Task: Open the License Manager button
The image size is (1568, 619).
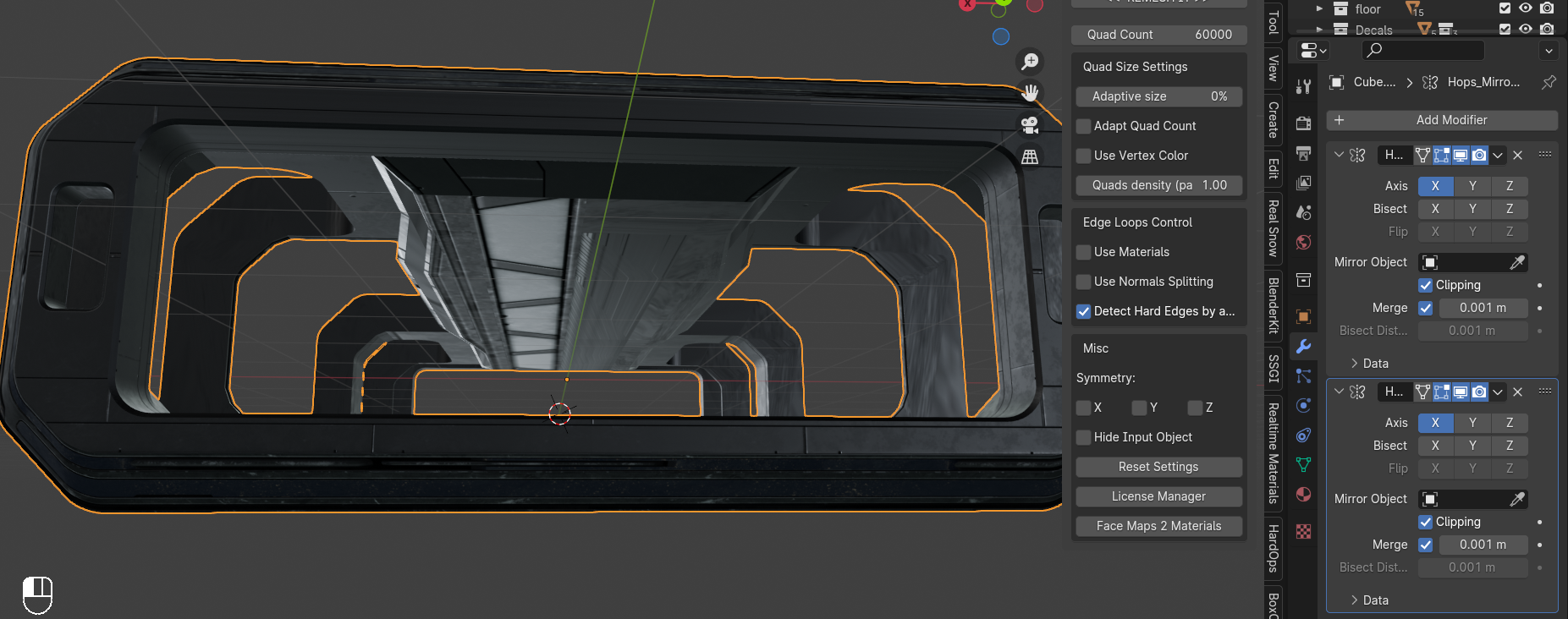Action: point(1158,496)
